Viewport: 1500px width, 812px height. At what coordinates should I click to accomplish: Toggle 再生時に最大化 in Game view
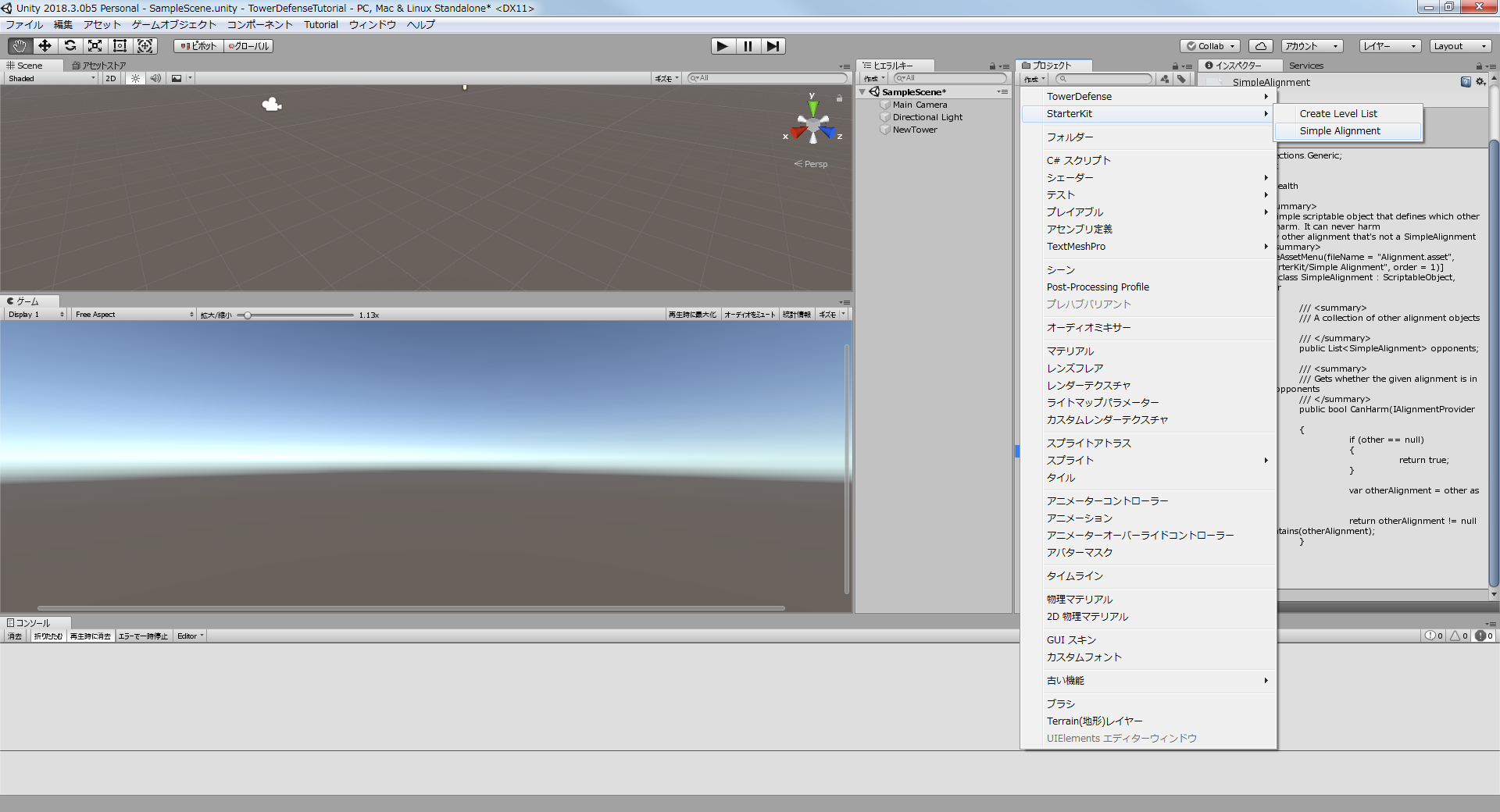692,315
